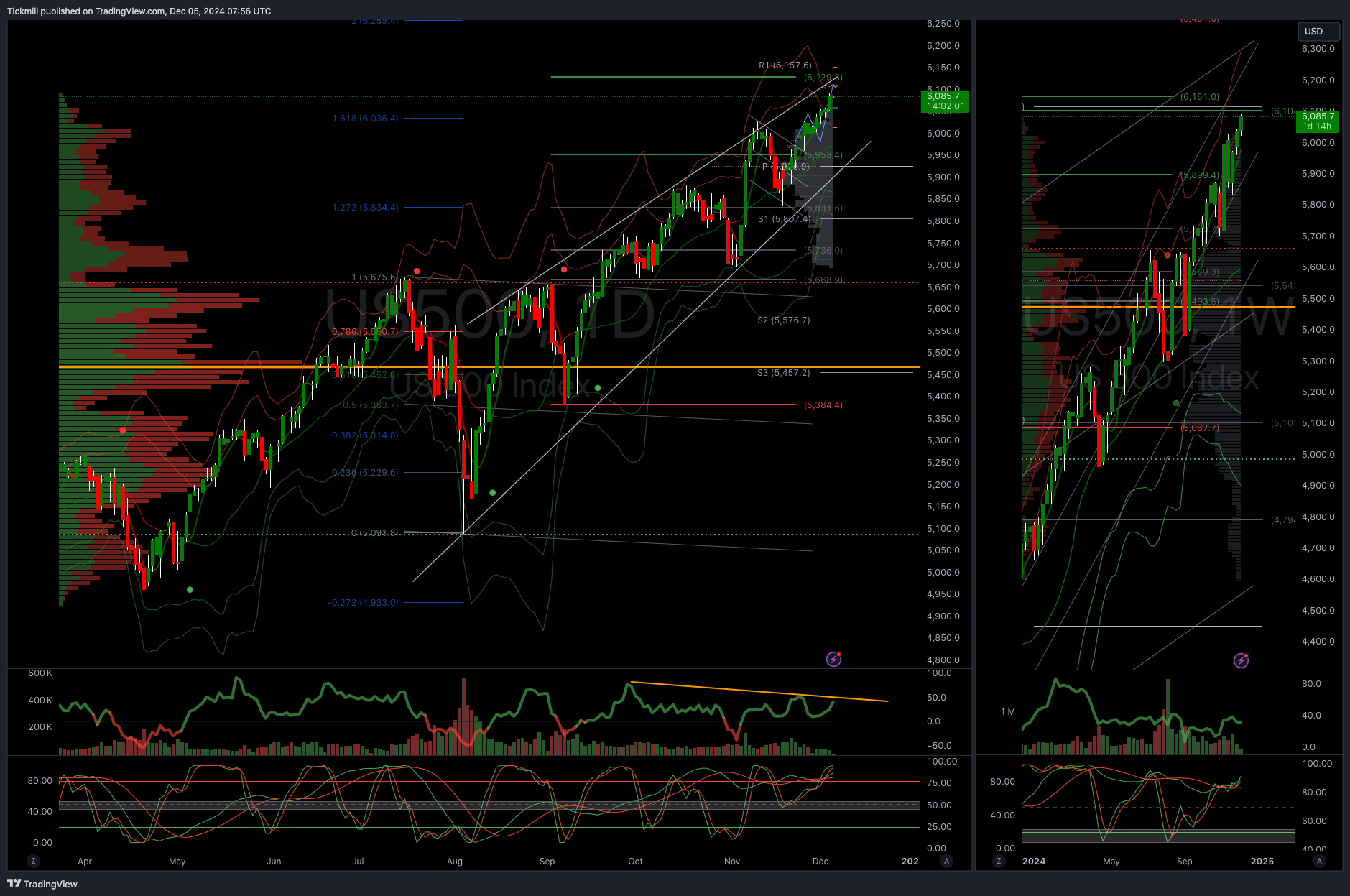Click the Aug label on daily time axis
Screen dimensions: 1350x896
pos(455,861)
